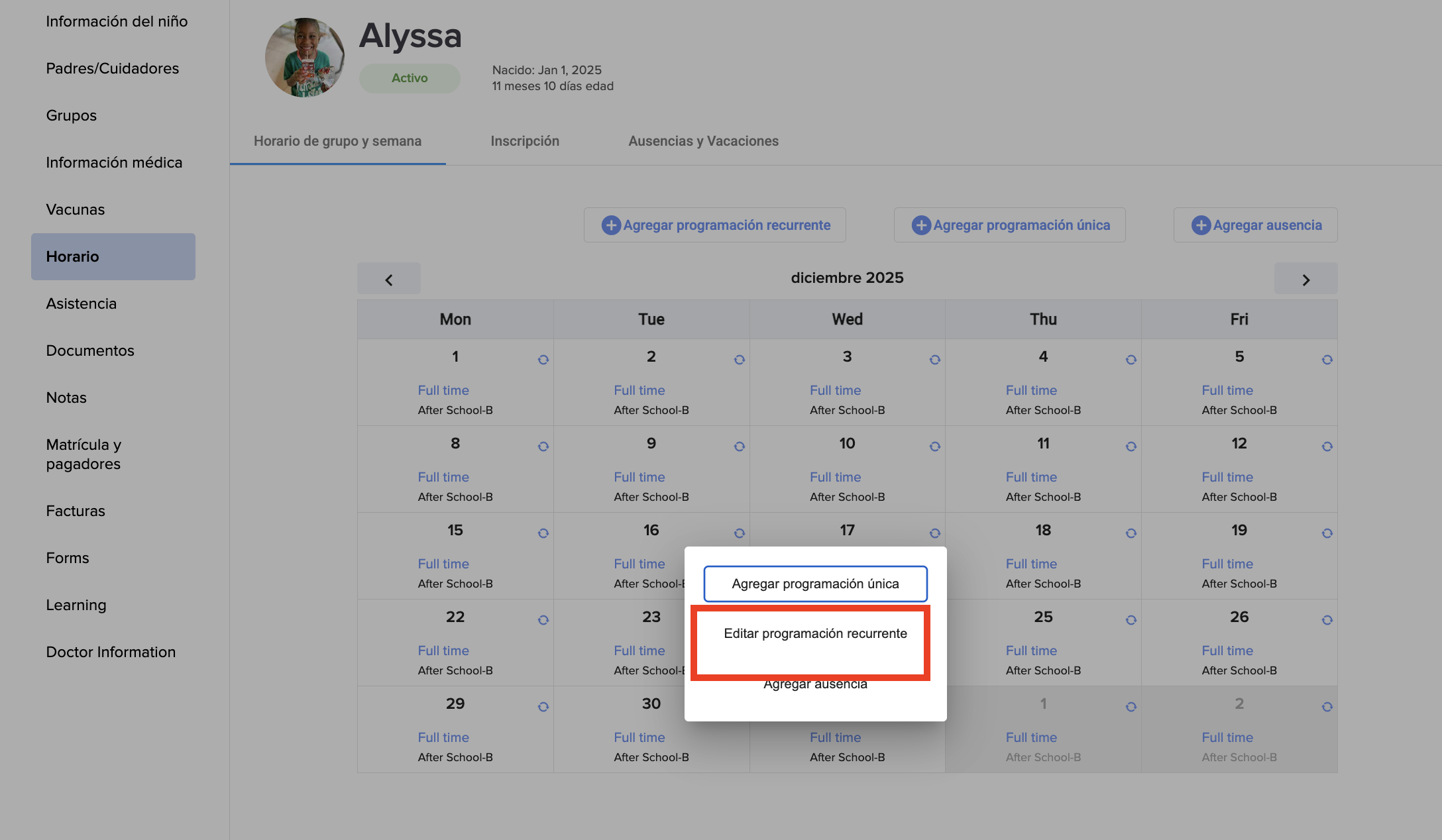Click recurring icon on December 22 cell
The image size is (1442, 840).
[543, 620]
